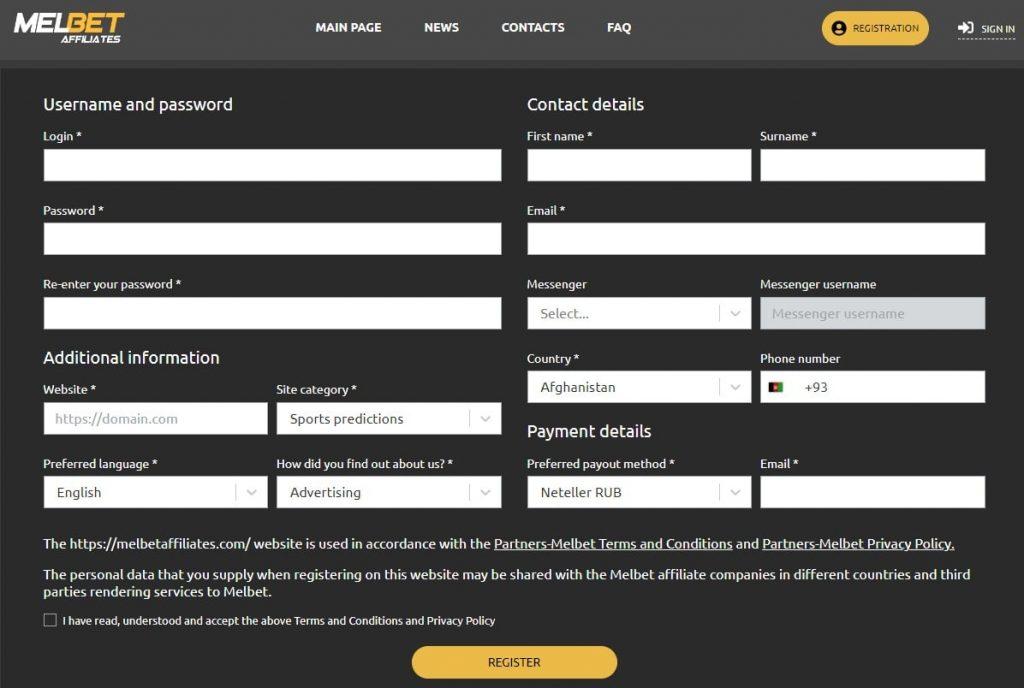Open the Partners-Melbet Privacy Policy link
The width and height of the screenshot is (1024, 688).
click(x=857, y=544)
